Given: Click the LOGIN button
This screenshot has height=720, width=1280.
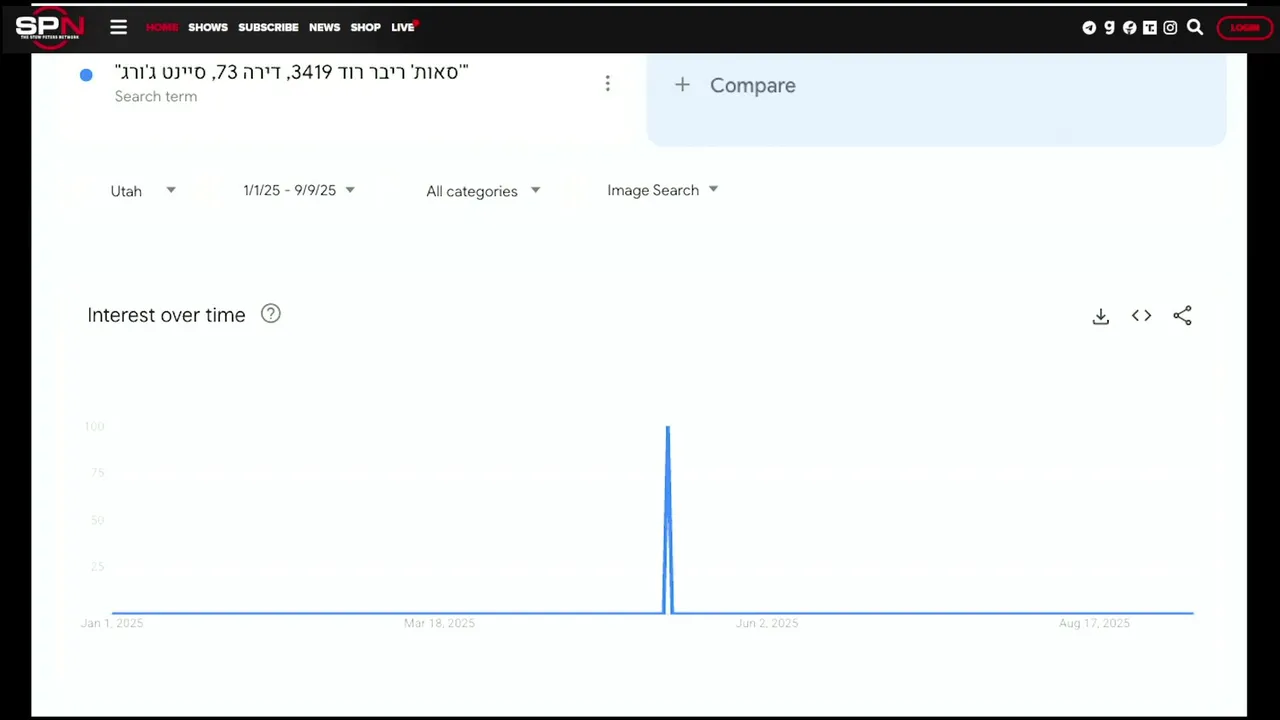Looking at the screenshot, I should click(1244, 28).
